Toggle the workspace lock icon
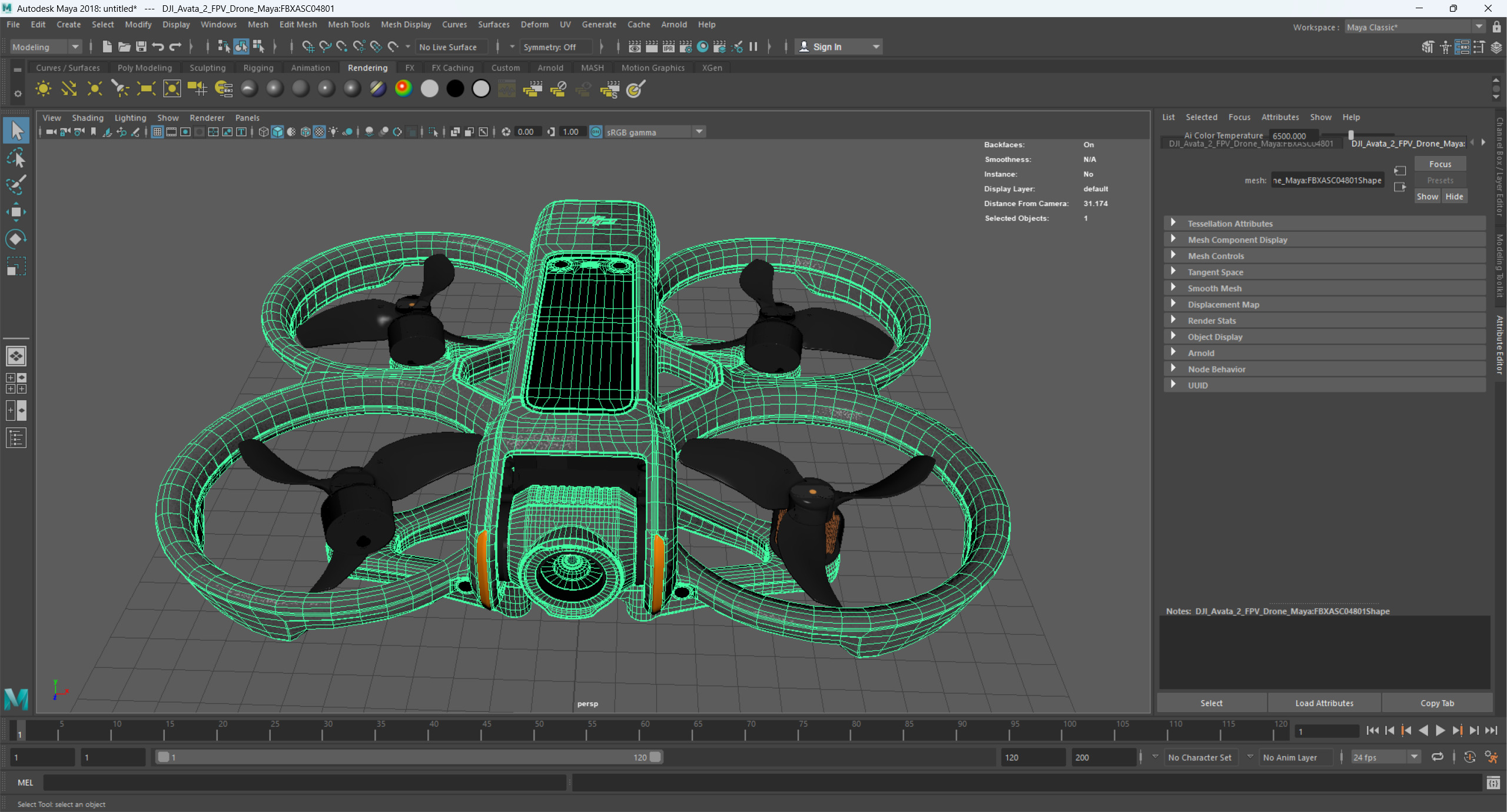 point(1496,27)
